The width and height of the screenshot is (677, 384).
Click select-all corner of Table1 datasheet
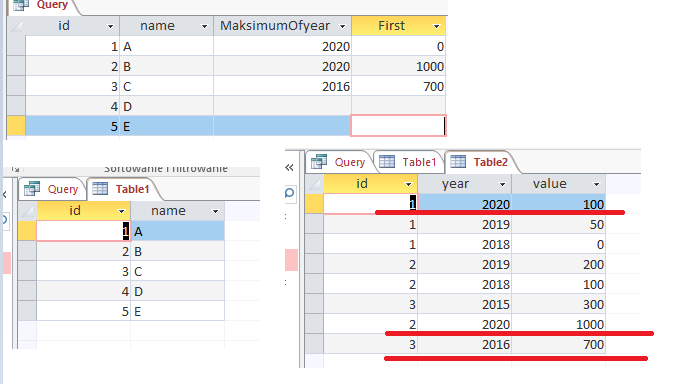[27, 211]
